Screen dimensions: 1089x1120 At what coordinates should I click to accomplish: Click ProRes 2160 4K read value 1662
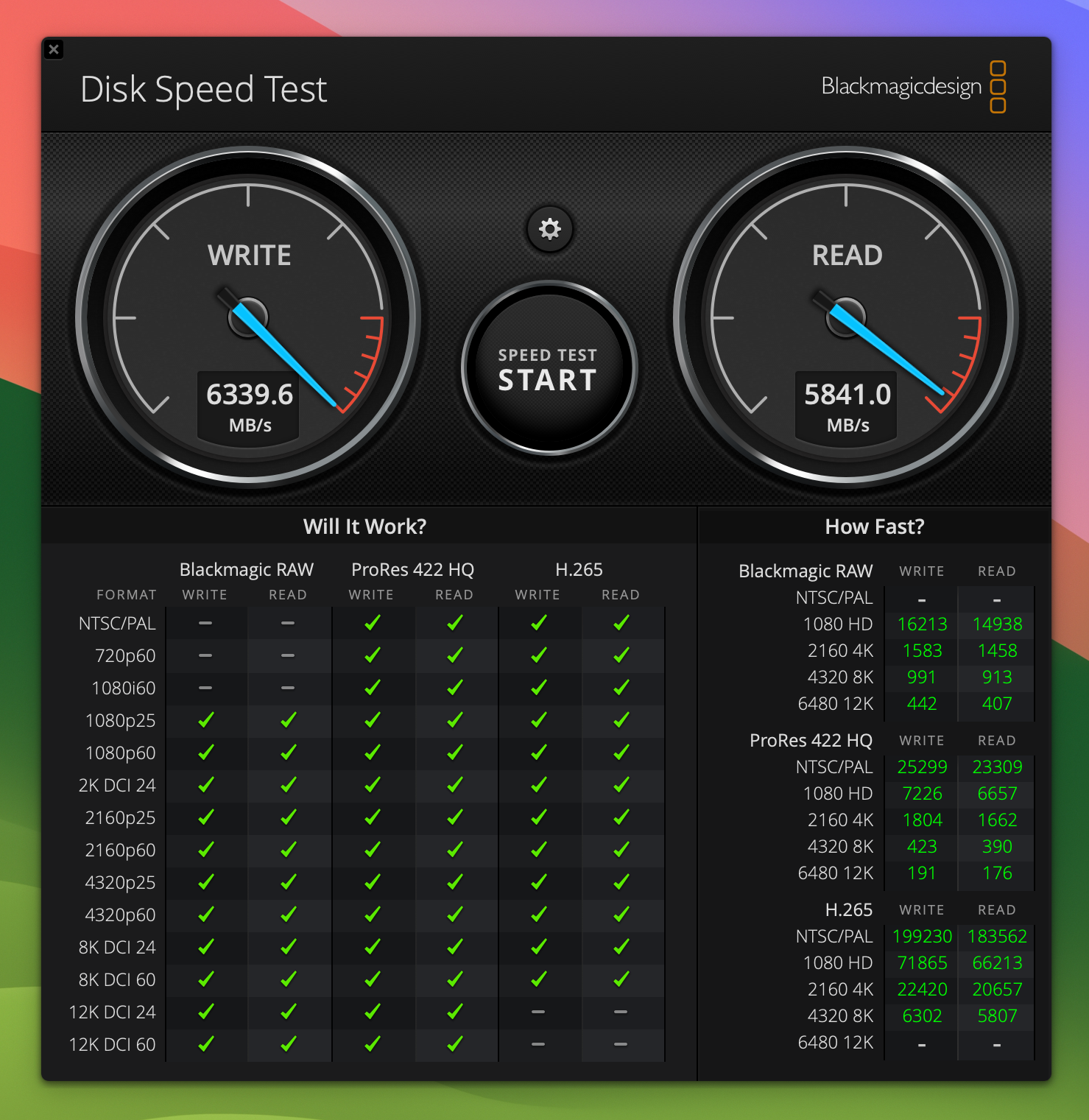pos(997,820)
